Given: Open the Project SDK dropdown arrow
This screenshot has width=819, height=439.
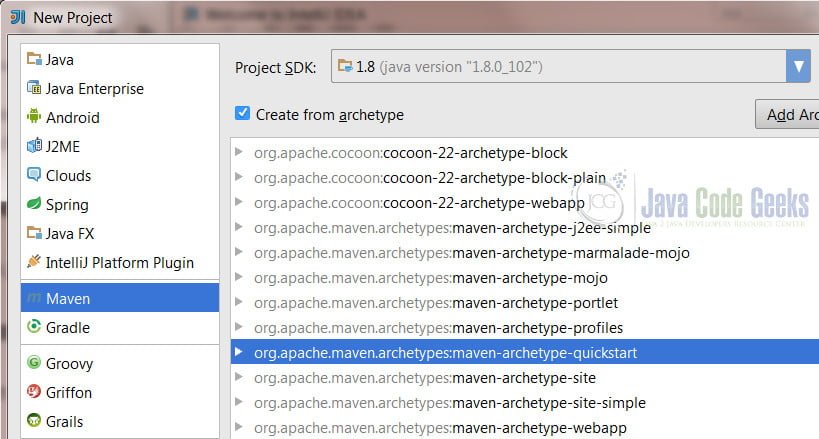Looking at the screenshot, I should [798, 66].
